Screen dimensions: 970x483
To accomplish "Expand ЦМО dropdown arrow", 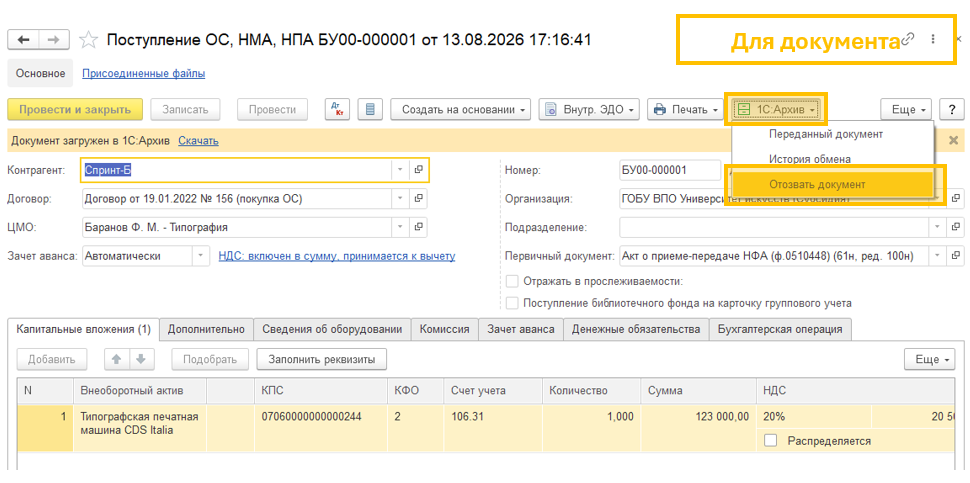I will pos(400,227).
